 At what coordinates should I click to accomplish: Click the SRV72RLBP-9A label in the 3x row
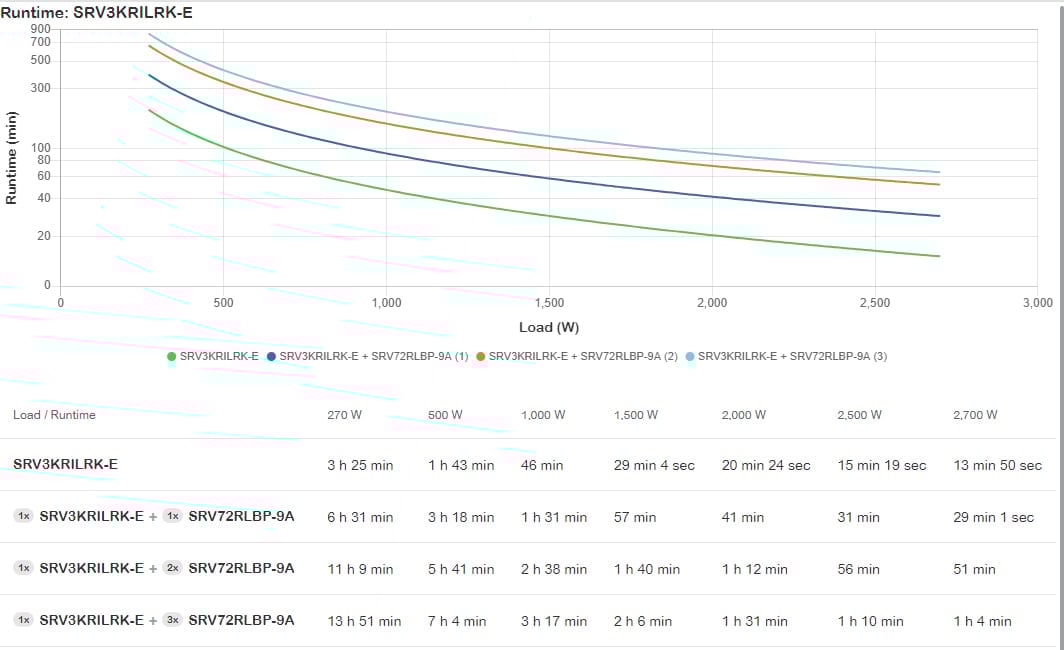[x=241, y=620]
